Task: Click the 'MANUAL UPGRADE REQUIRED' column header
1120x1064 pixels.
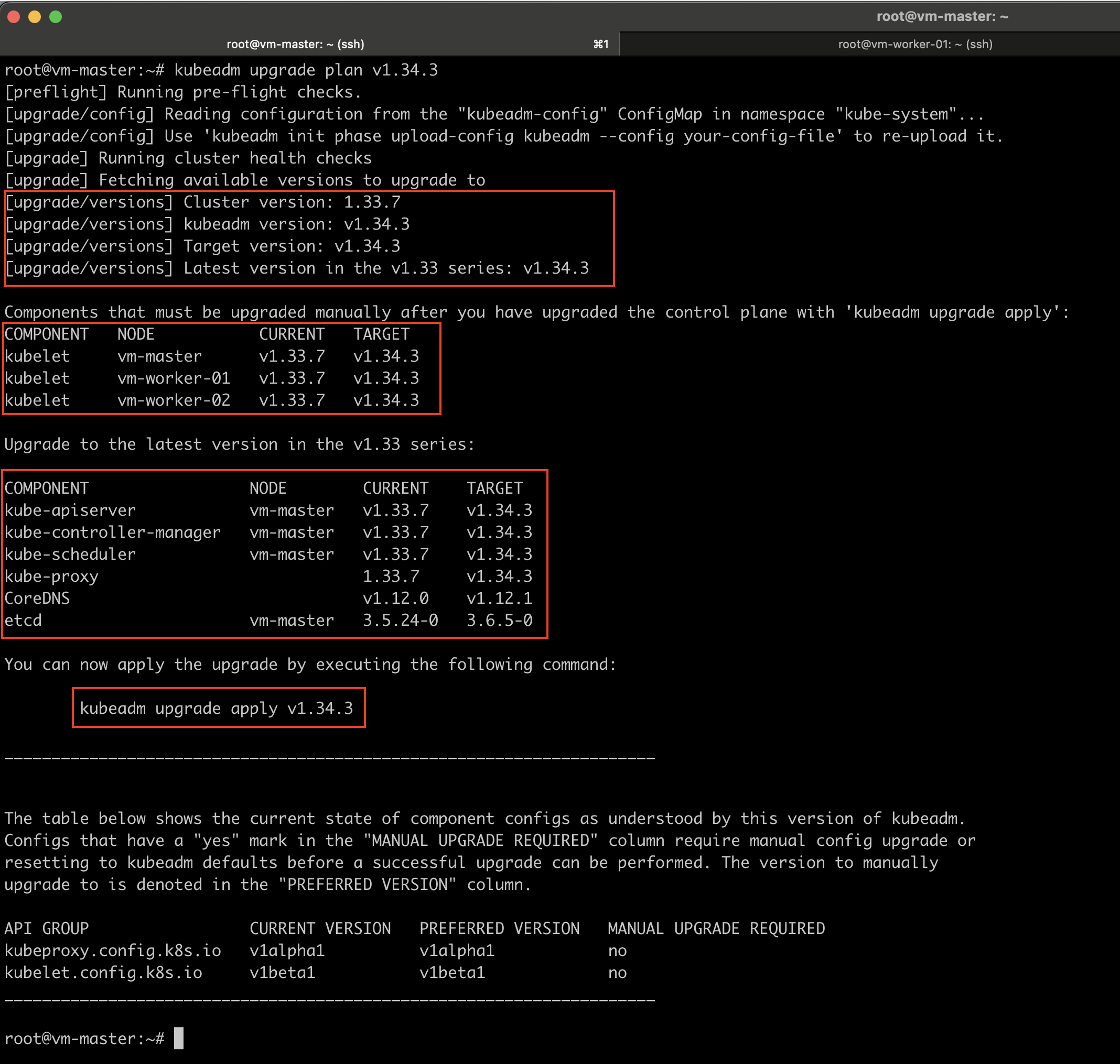Action: pyautogui.click(x=716, y=928)
